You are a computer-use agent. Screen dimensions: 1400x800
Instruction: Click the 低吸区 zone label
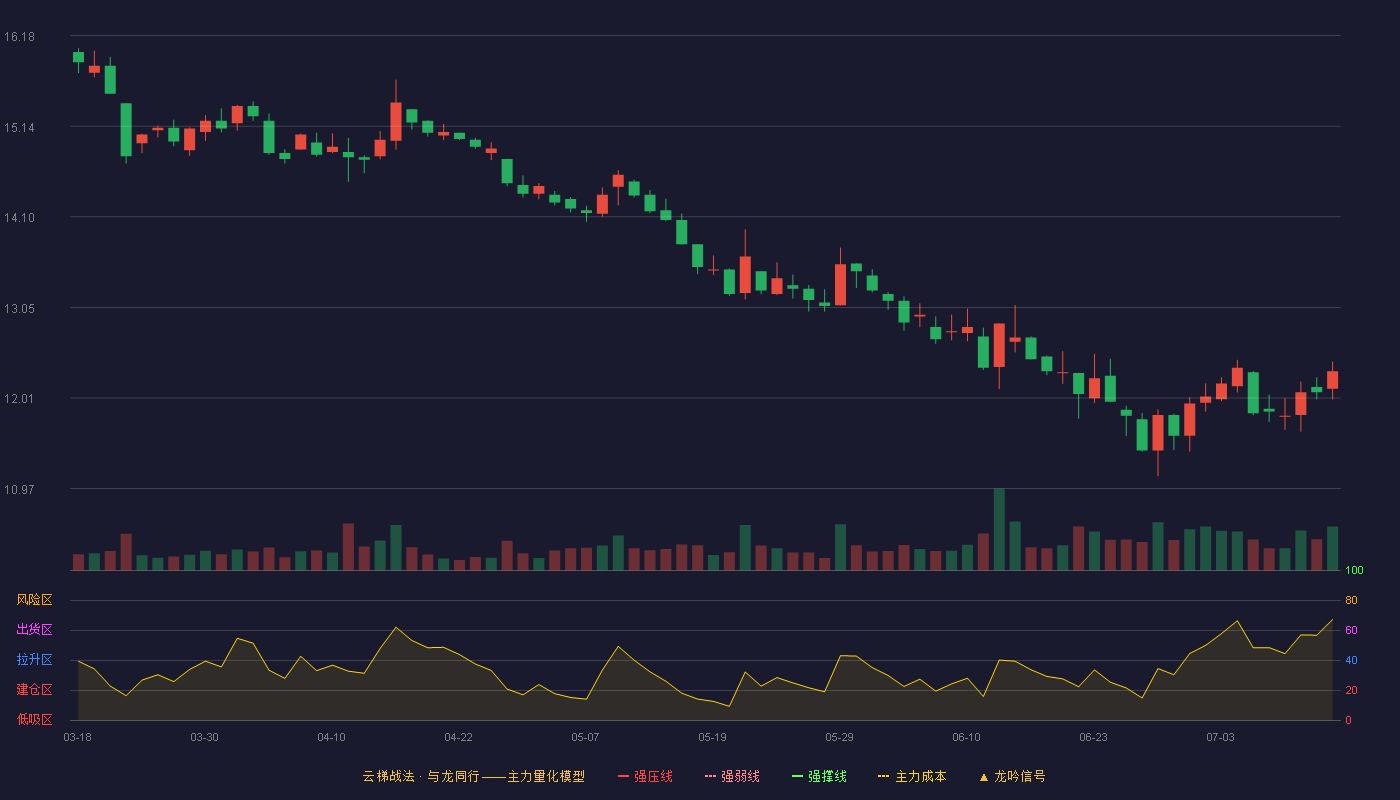pos(34,720)
